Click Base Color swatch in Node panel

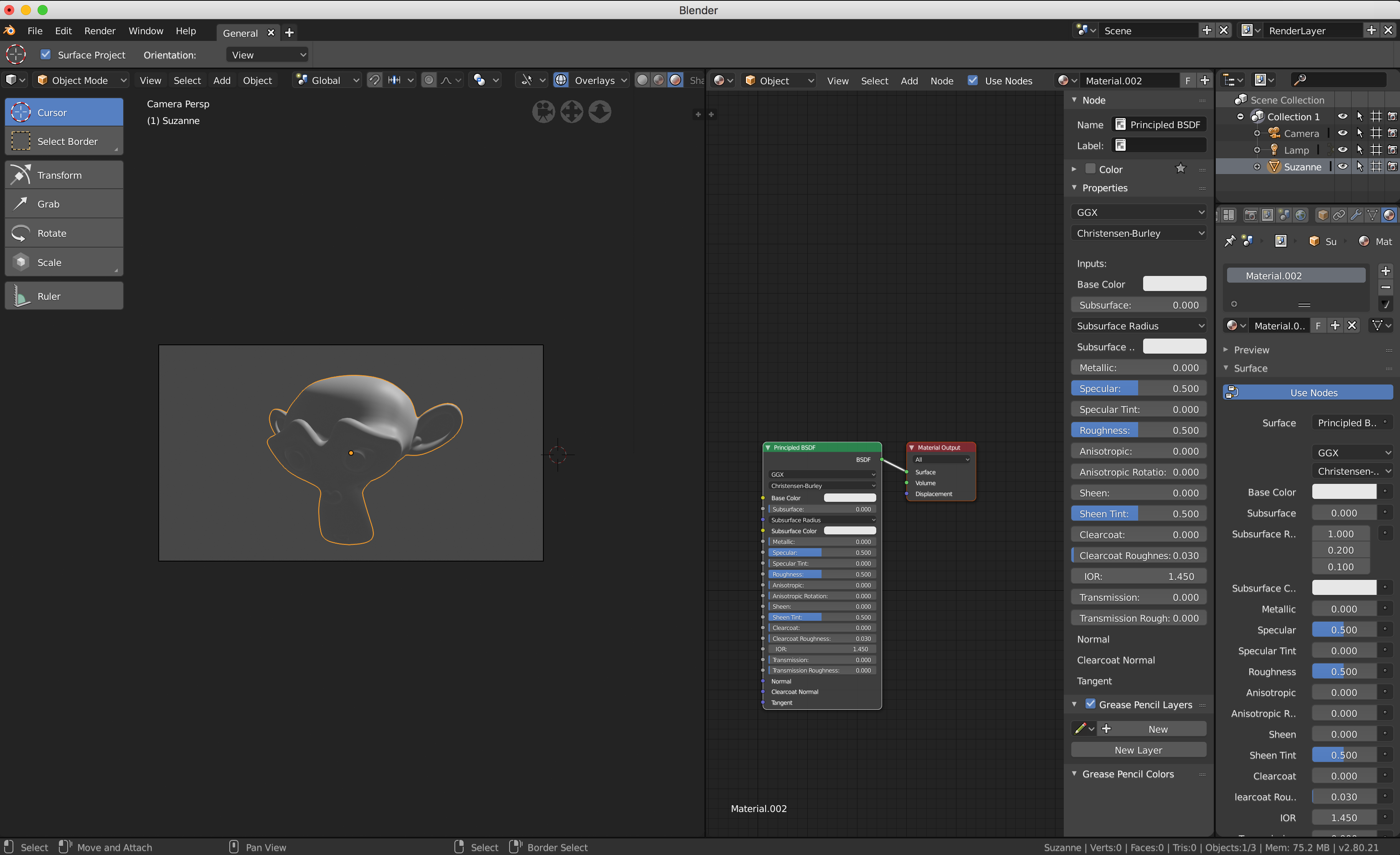[x=1174, y=283]
